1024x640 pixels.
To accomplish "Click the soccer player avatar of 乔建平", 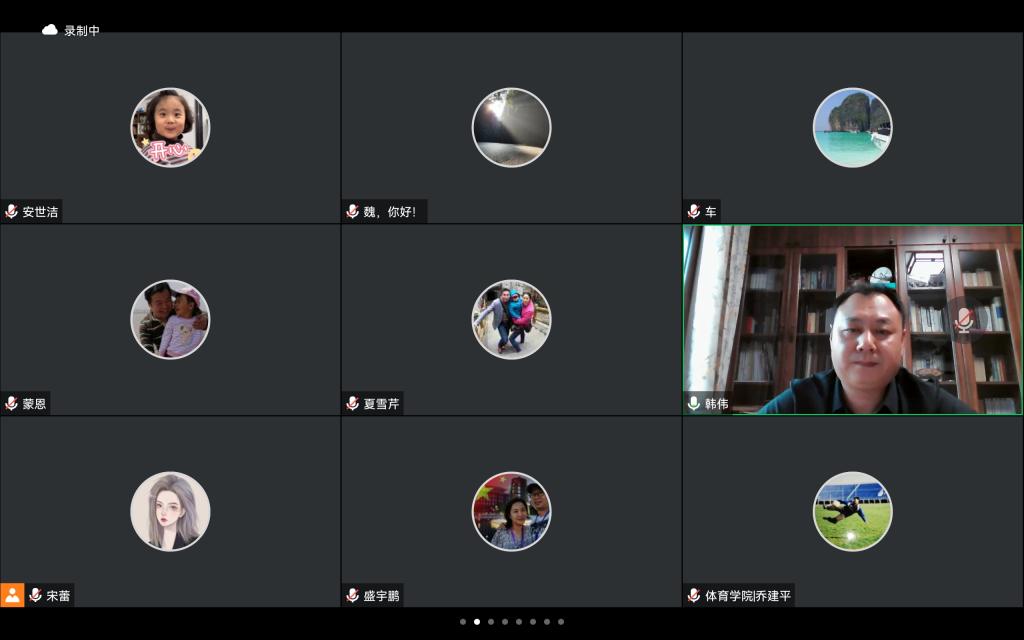I will (852, 511).
